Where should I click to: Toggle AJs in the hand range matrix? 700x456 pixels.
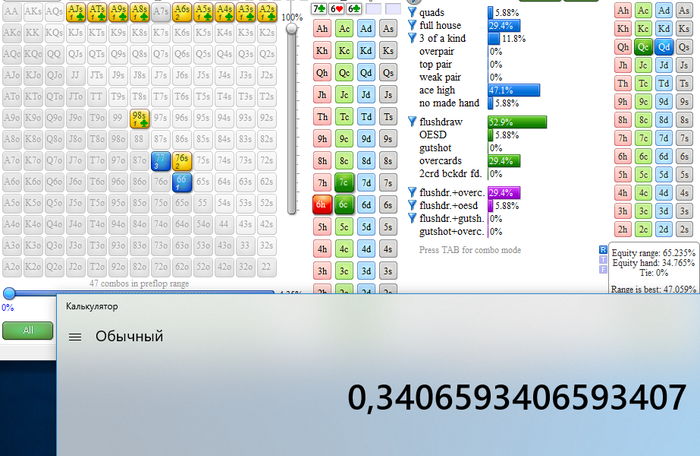(75, 12)
